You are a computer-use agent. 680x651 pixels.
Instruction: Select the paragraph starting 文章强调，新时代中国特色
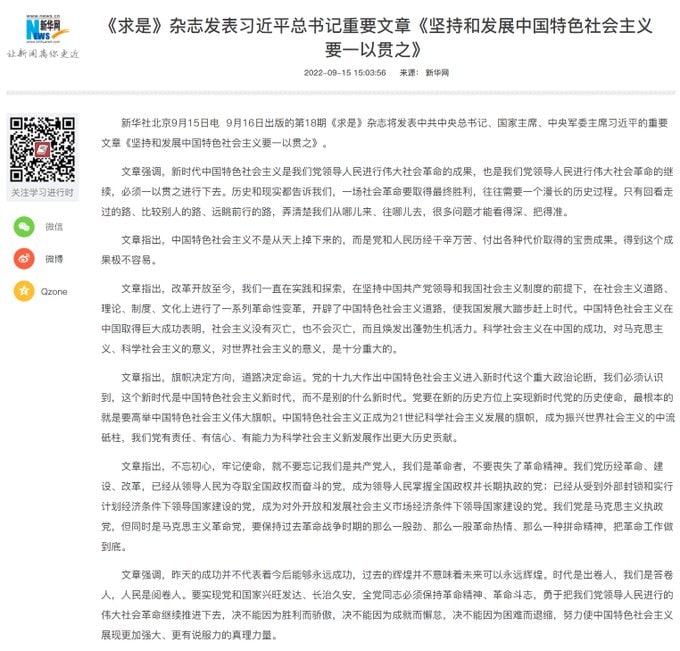(387, 192)
